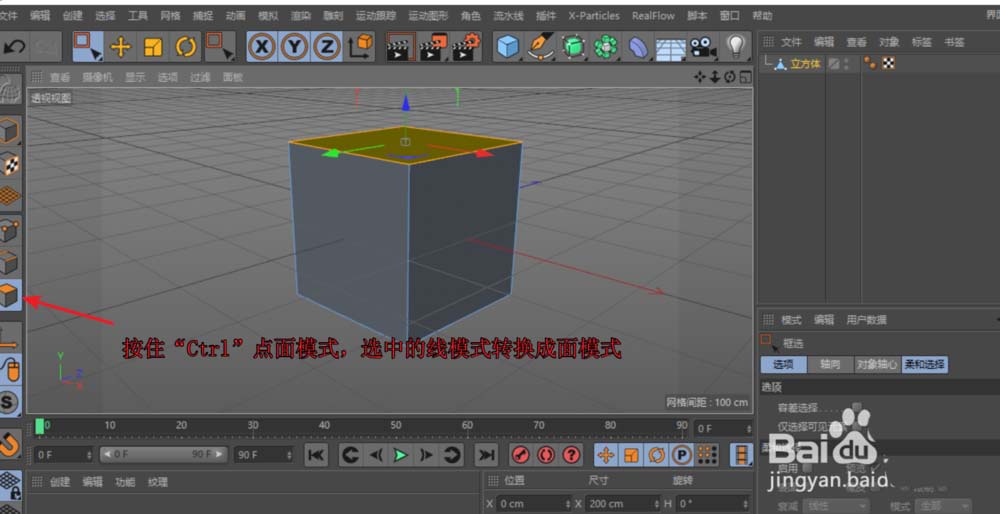Select the Move tool in toolbar
1000x514 pixels.
[x=121, y=46]
